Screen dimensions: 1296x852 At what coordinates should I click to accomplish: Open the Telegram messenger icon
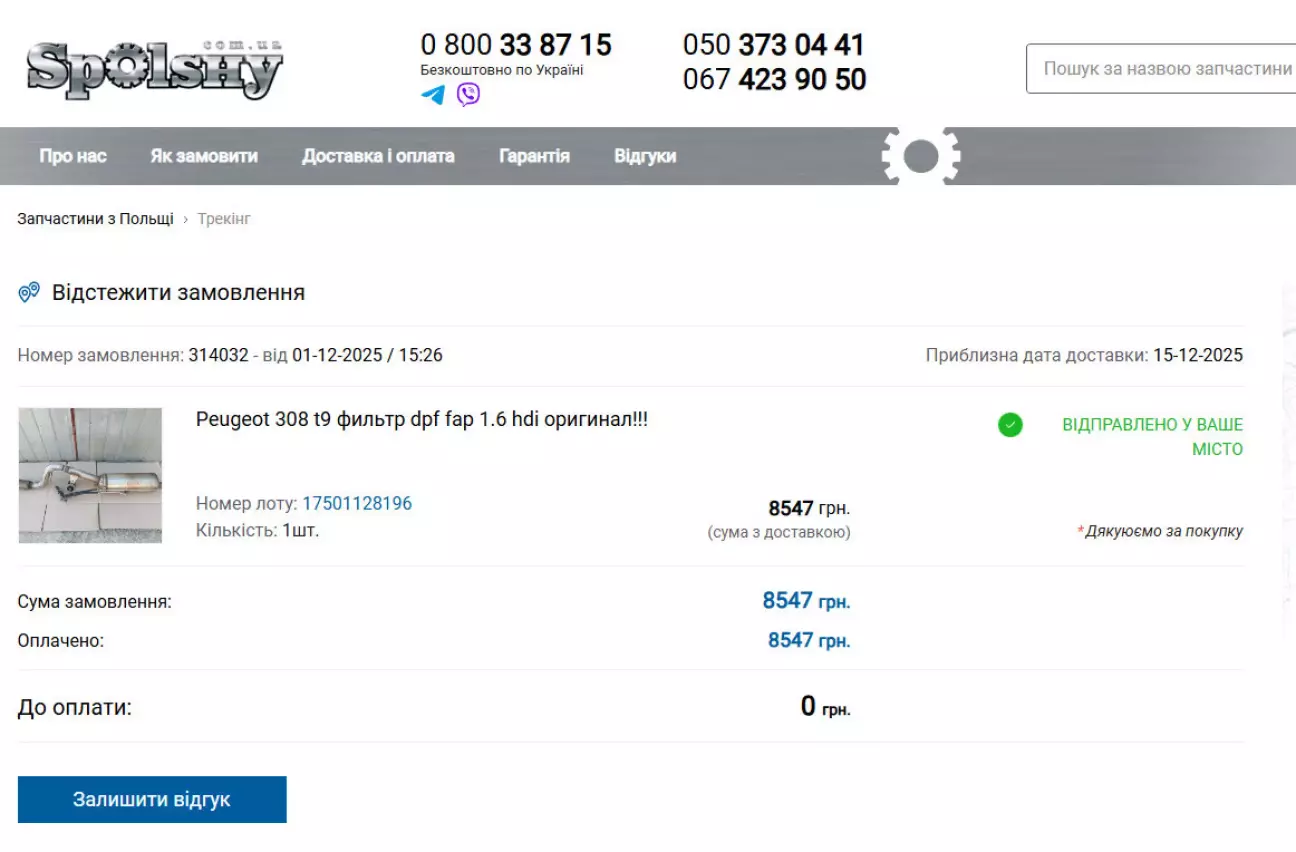coord(433,95)
